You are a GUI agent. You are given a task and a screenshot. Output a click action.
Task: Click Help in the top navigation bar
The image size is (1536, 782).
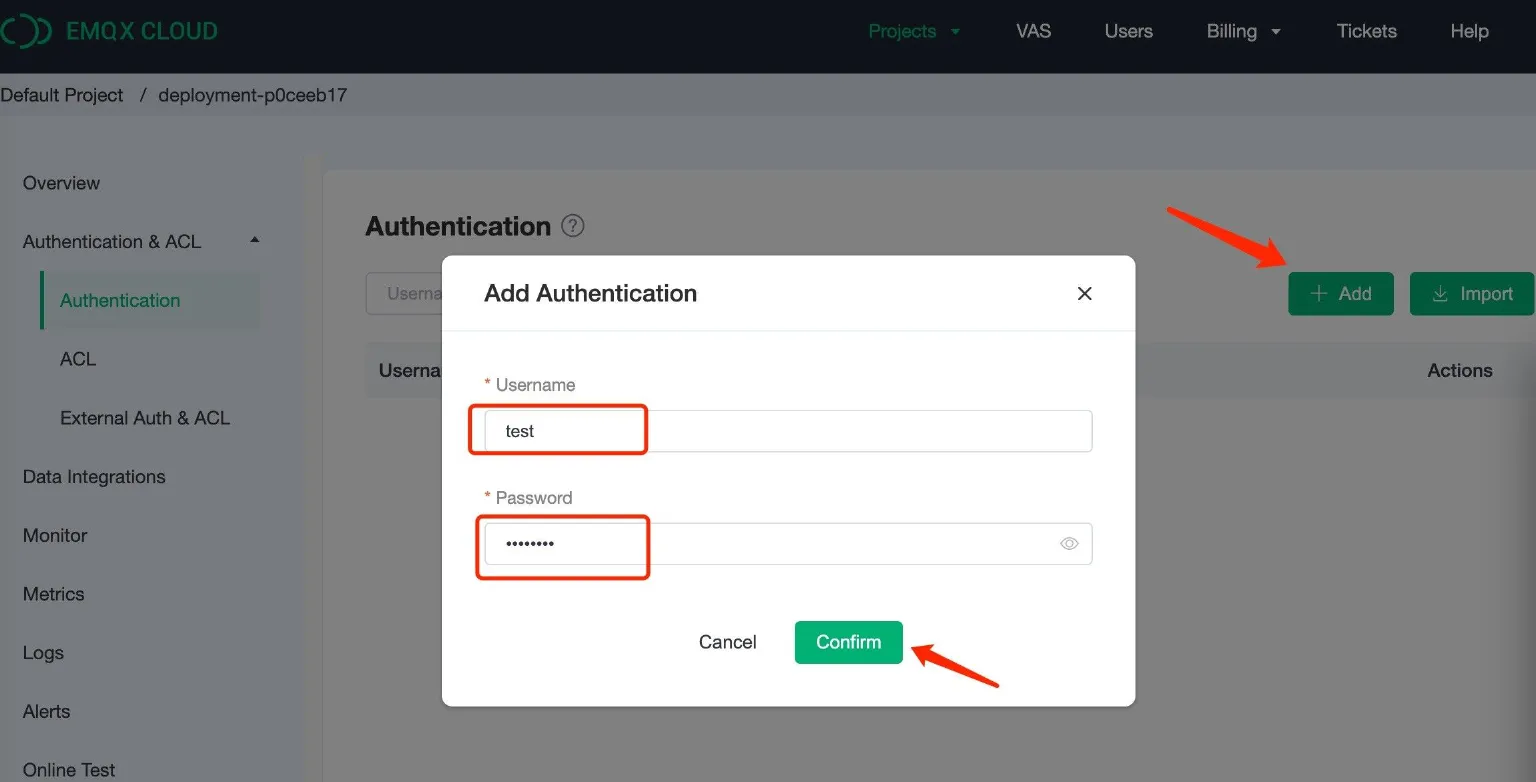point(1469,31)
